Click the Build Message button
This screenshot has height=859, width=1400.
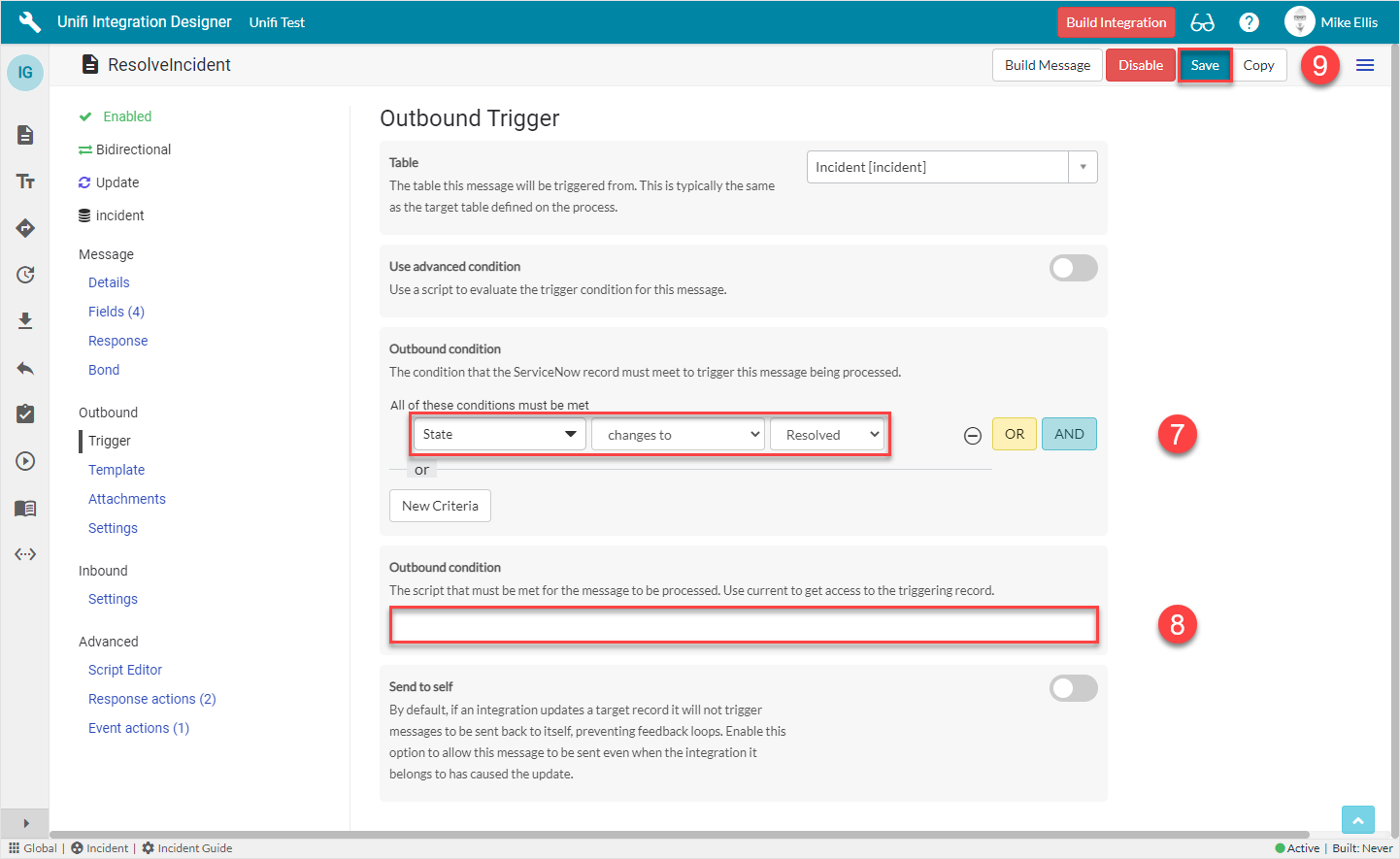[1047, 64]
